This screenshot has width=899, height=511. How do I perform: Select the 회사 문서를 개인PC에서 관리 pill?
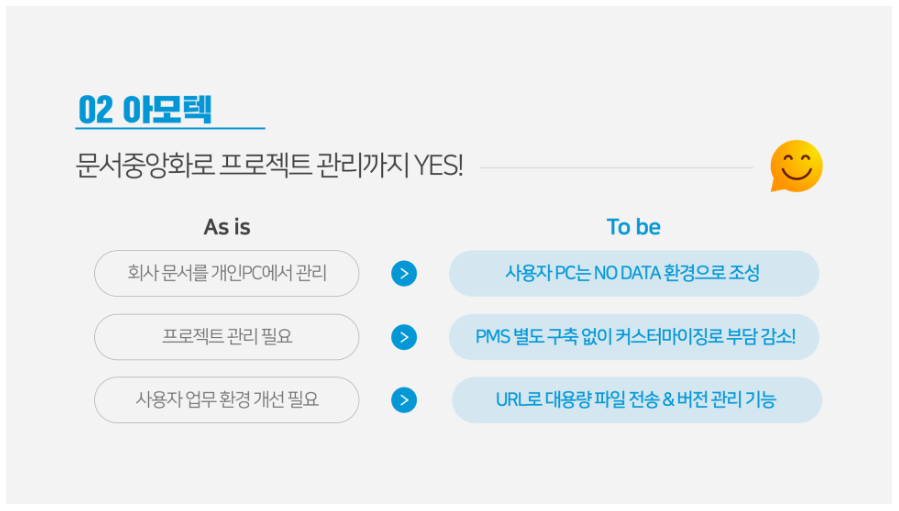[x=227, y=273]
